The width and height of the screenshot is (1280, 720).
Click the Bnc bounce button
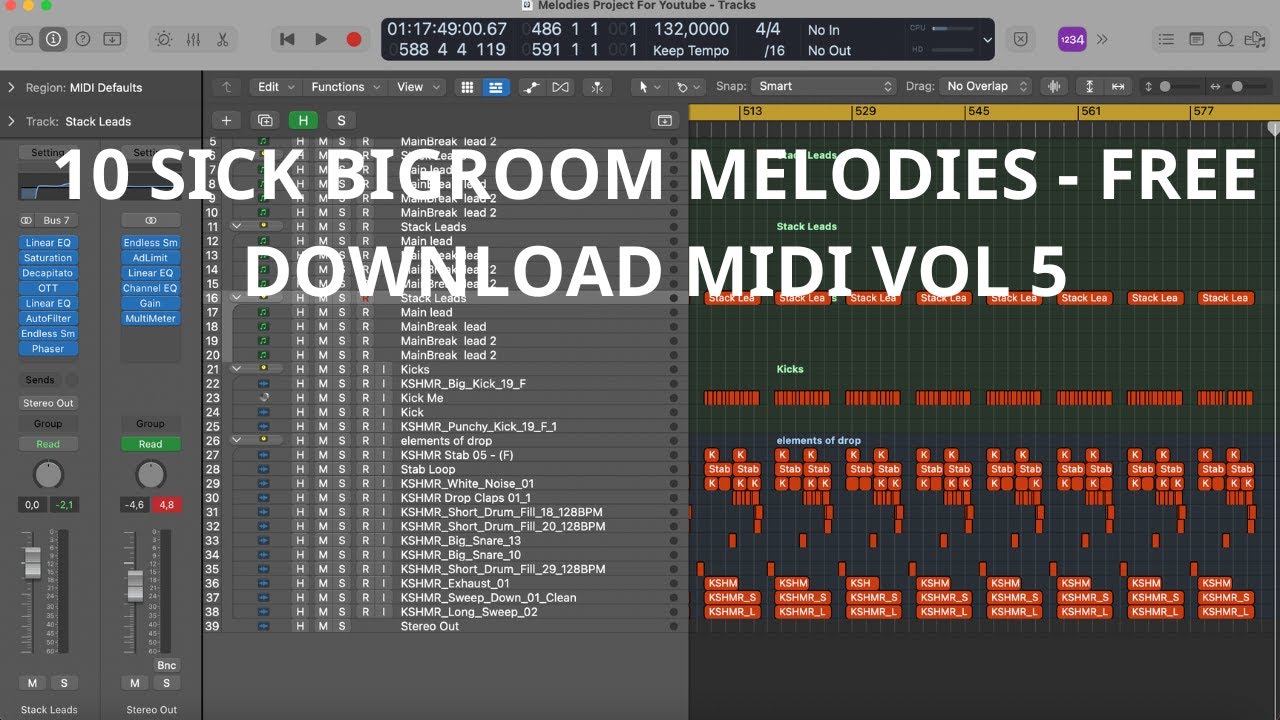(x=166, y=665)
